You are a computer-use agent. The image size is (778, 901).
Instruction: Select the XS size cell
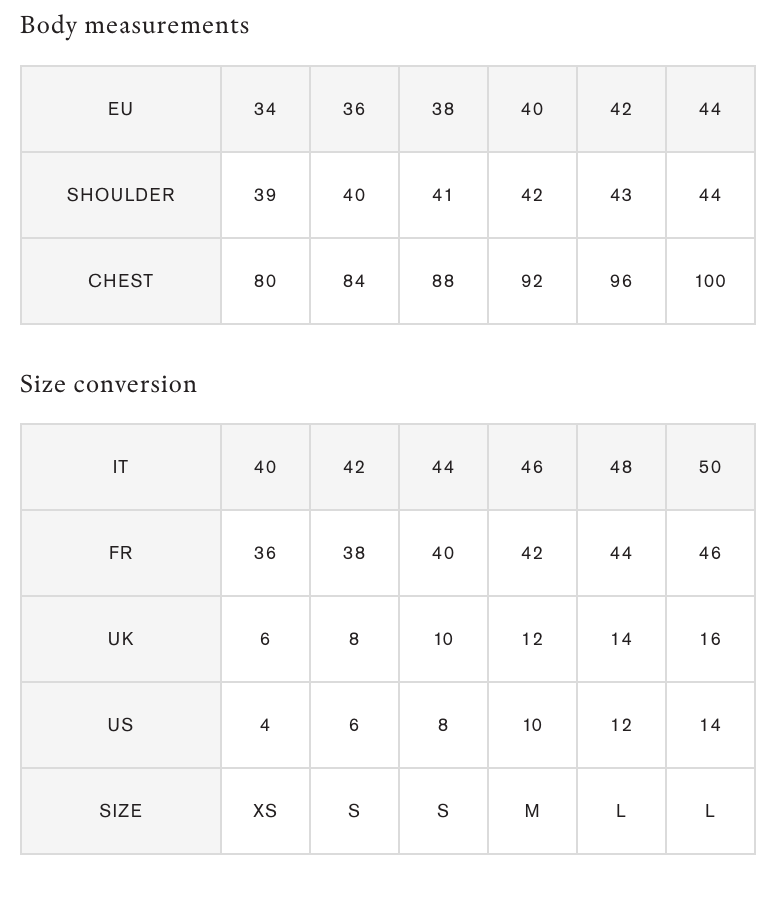(x=265, y=811)
